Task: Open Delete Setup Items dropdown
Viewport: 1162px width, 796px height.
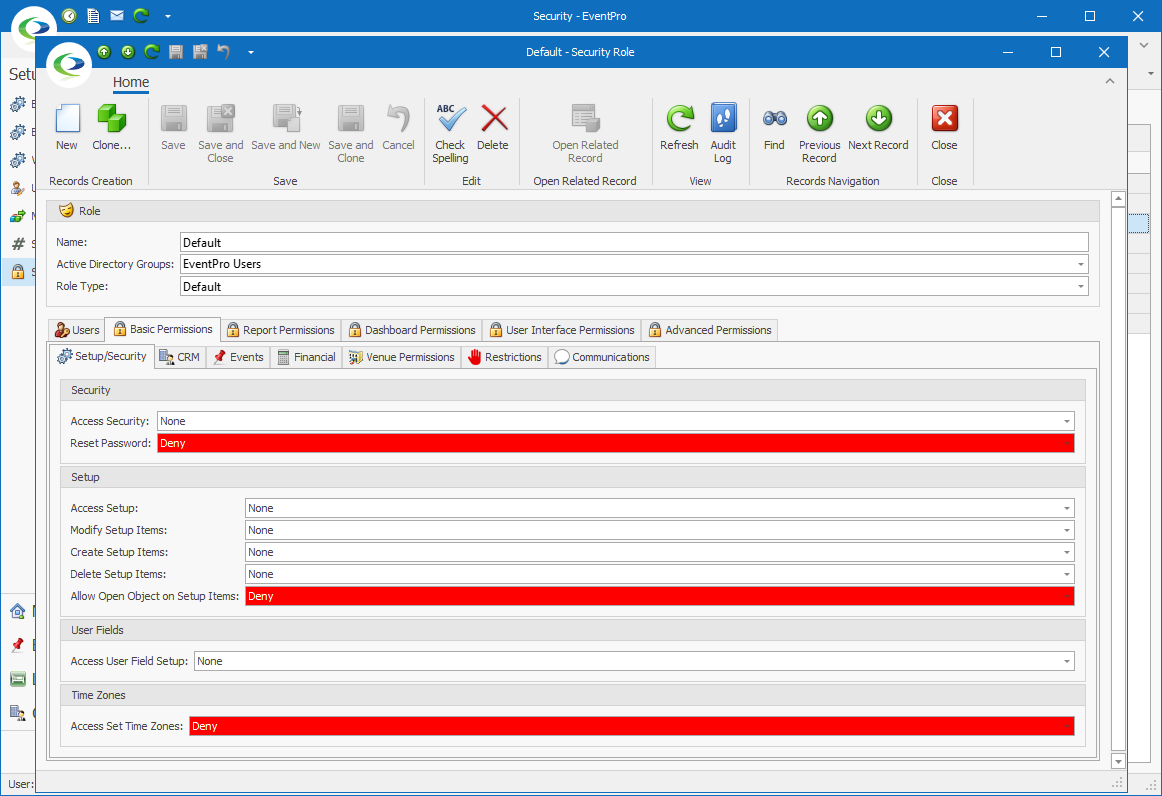Action: [x=1067, y=574]
